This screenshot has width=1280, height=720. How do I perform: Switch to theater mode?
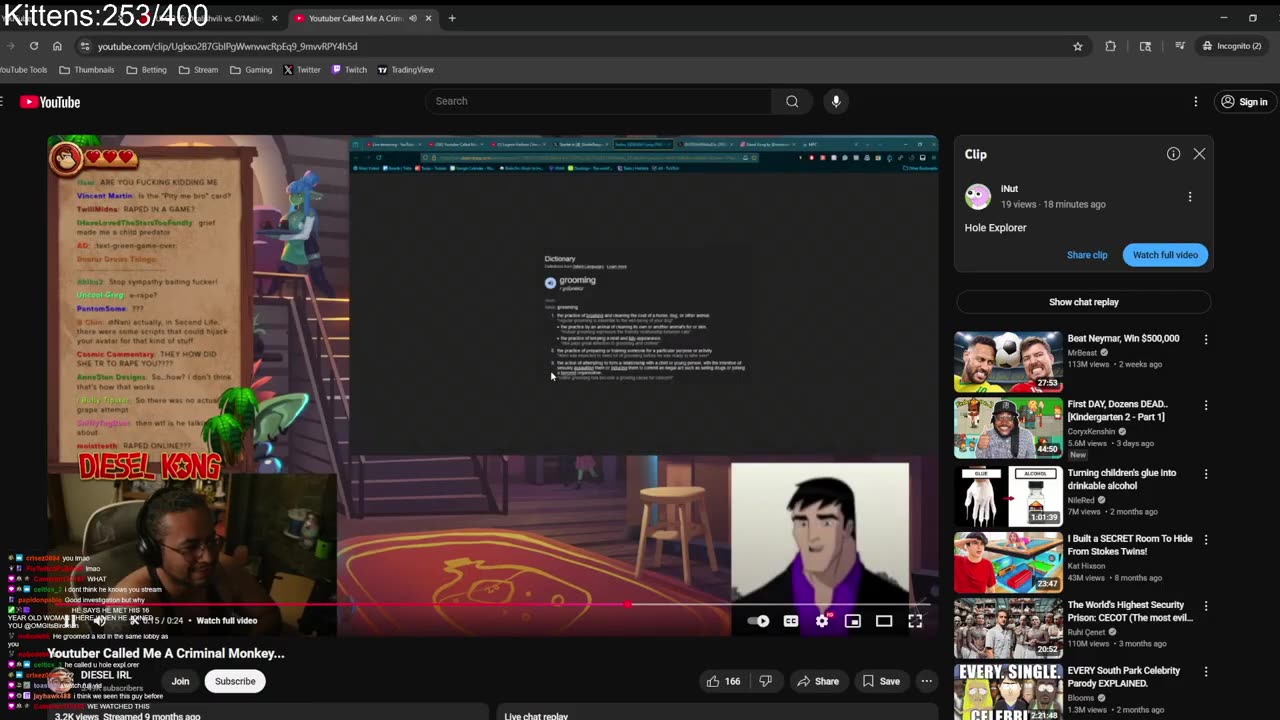coord(884,621)
